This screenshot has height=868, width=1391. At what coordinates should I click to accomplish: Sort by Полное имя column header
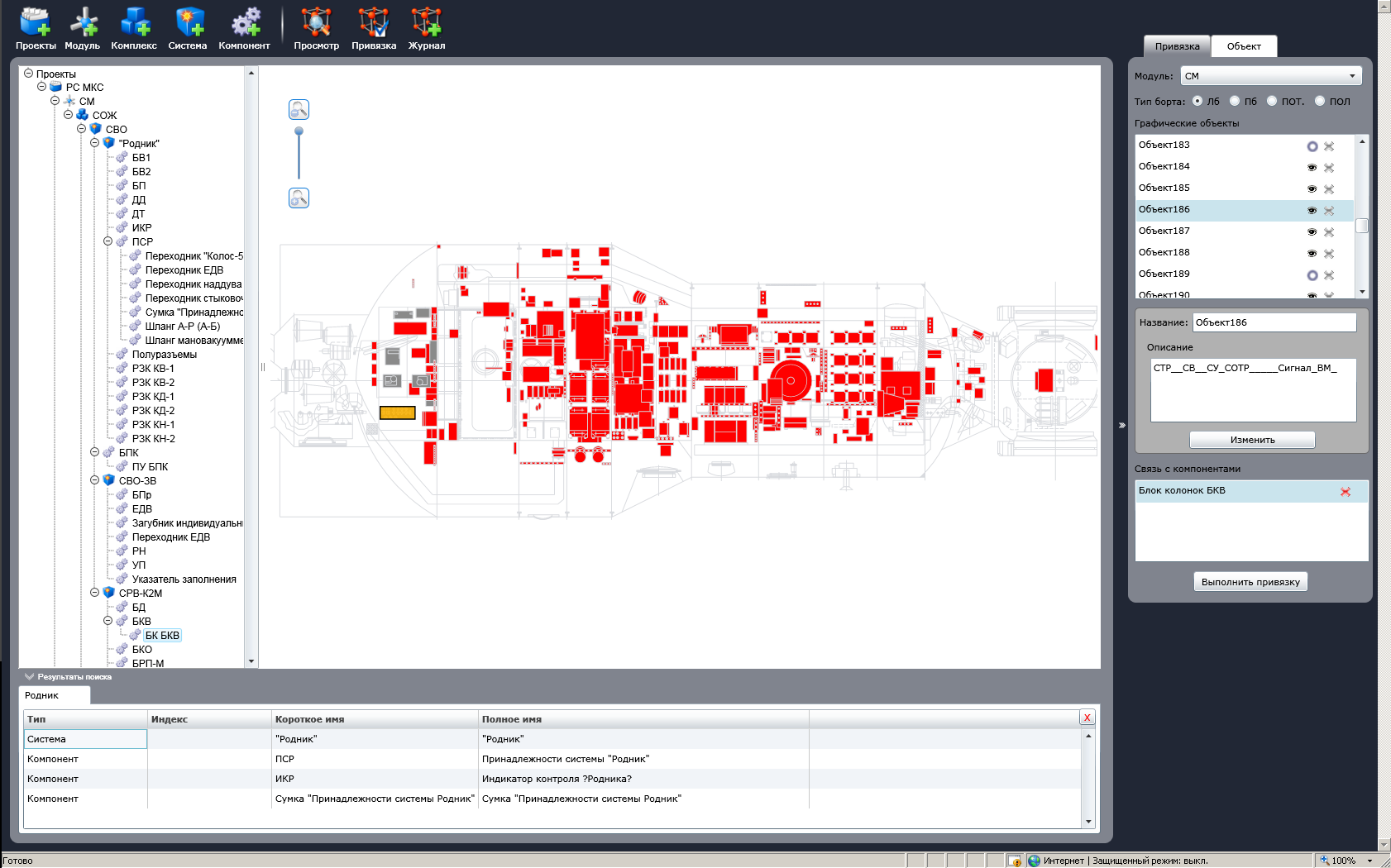pos(643,719)
